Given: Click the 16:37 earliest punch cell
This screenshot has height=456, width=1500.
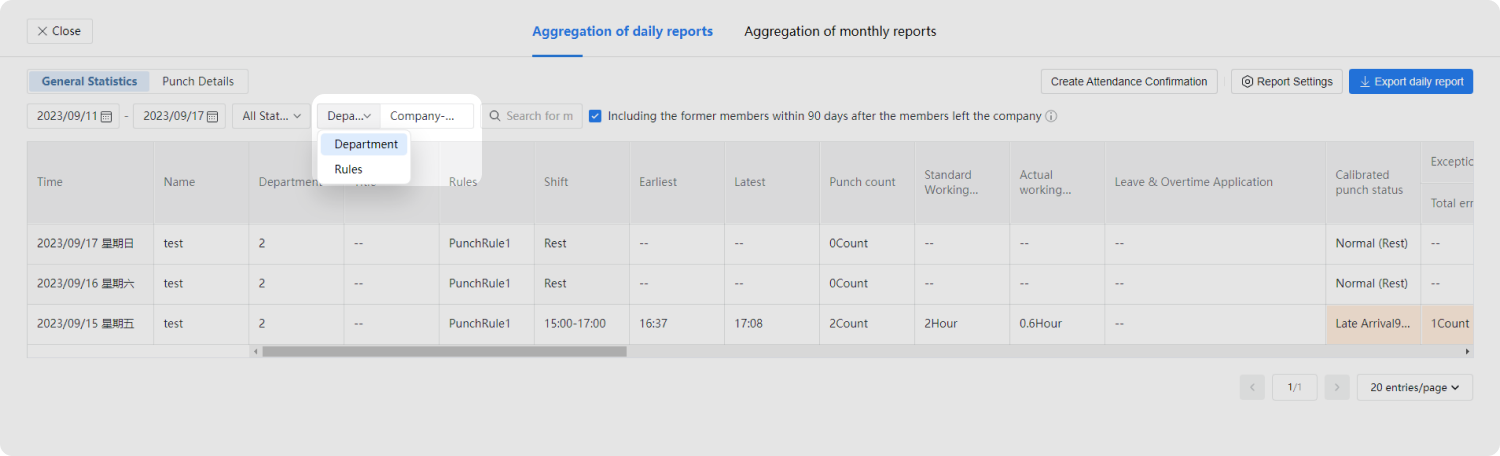Looking at the screenshot, I should (676, 324).
